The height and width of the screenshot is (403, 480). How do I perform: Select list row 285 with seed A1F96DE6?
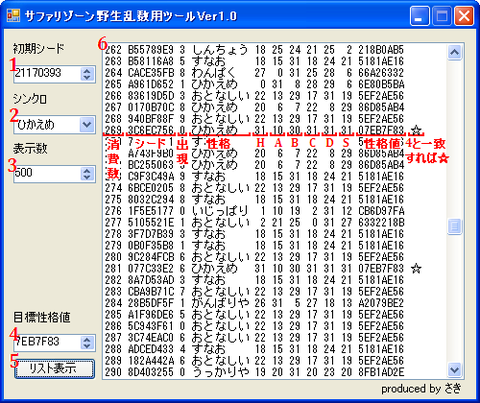[x=254, y=315]
